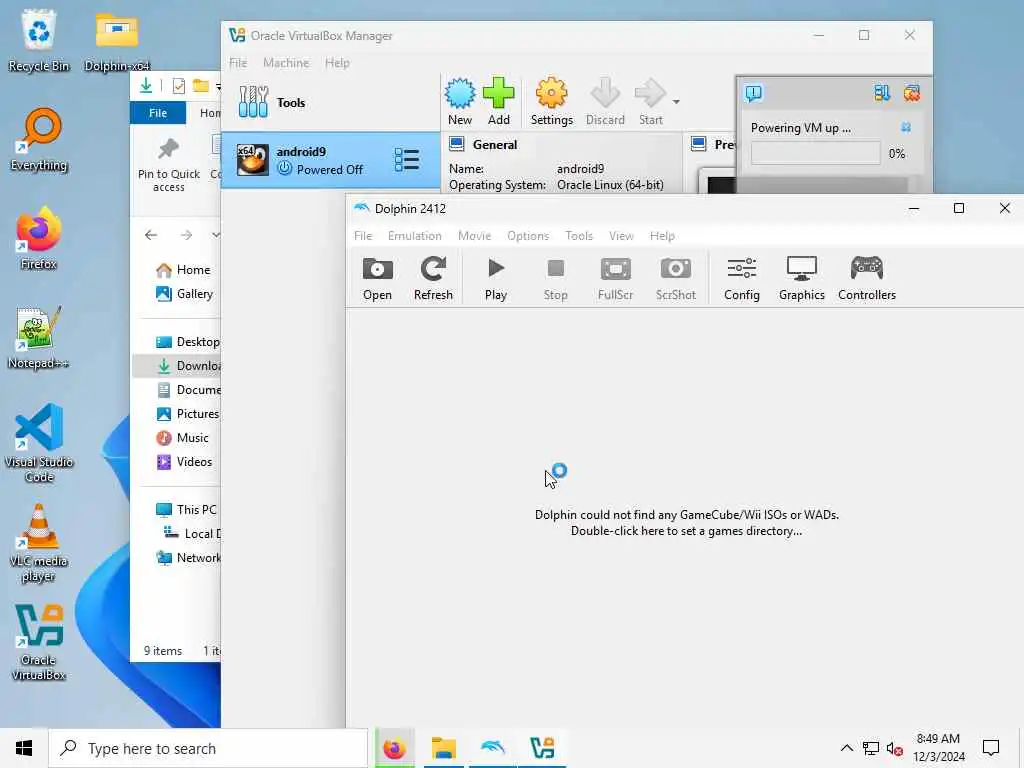The image size is (1024, 768).
Task: Click the set games directory message
Action: 686,523
